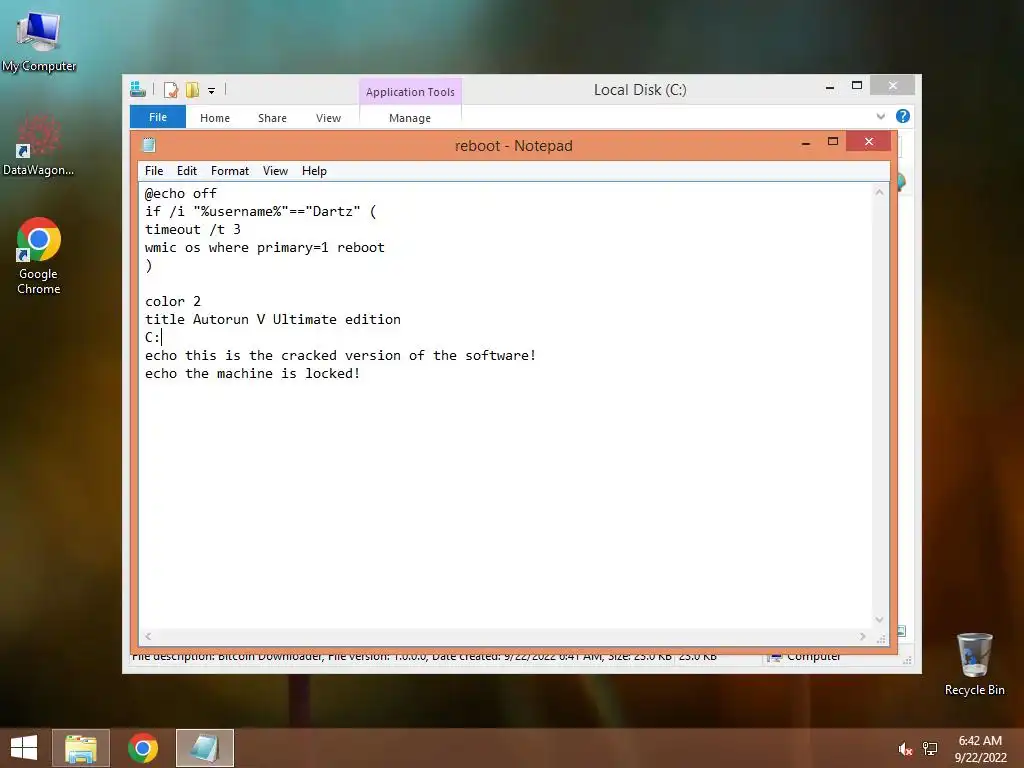The image size is (1024, 768).
Task: Open Notepad Format menu
Action: [x=230, y=170]
